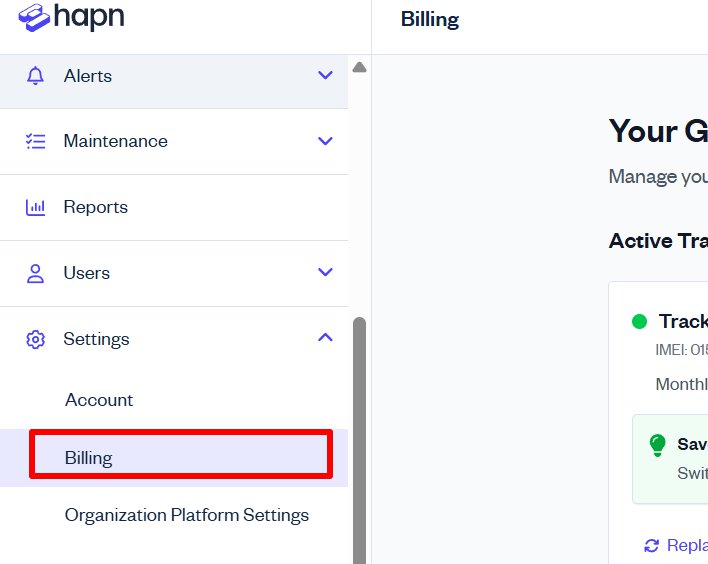Expand the Users section chevron
The image size is (708, 564).
click(325, 272)
